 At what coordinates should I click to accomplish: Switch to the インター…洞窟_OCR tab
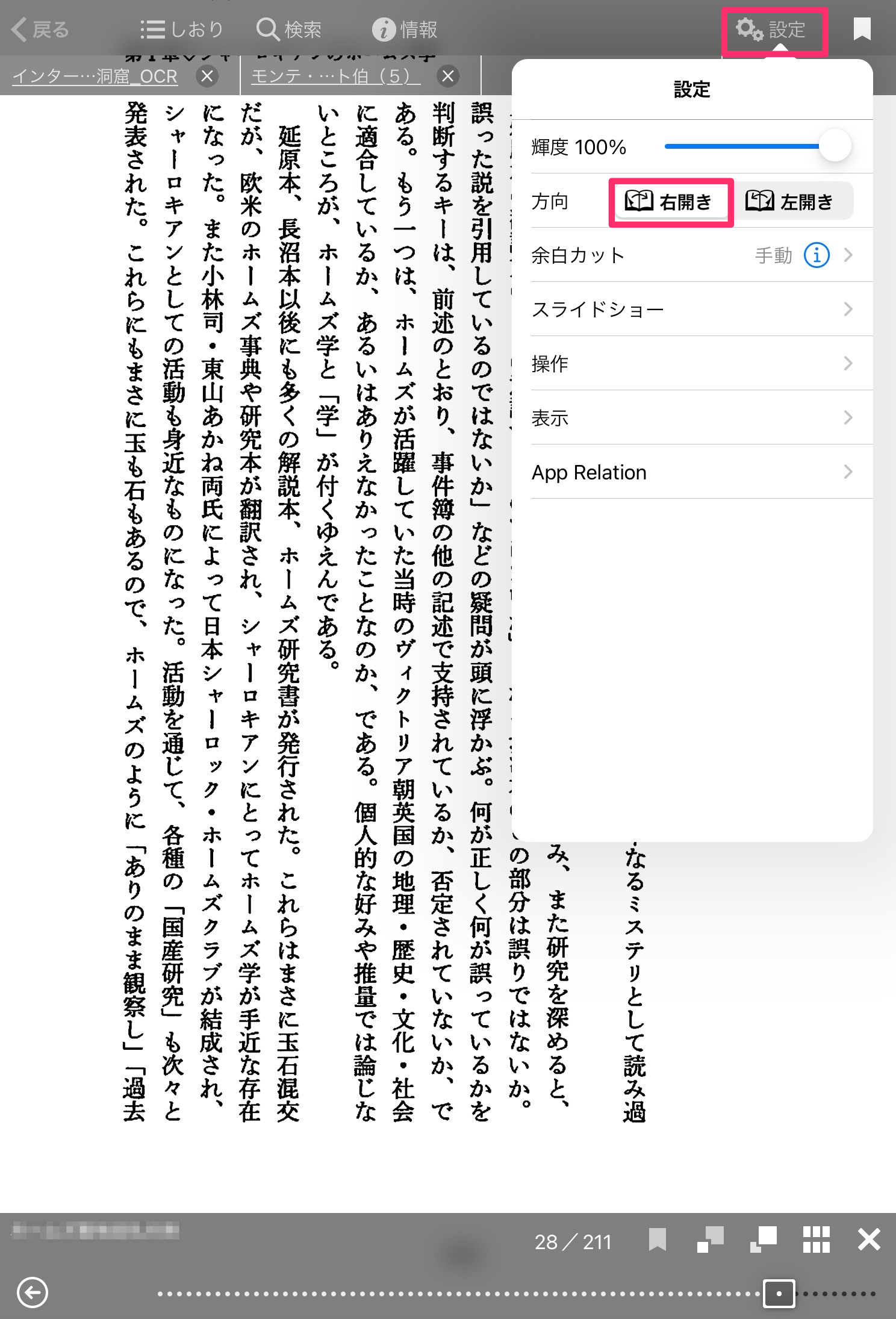coord(95,76)
